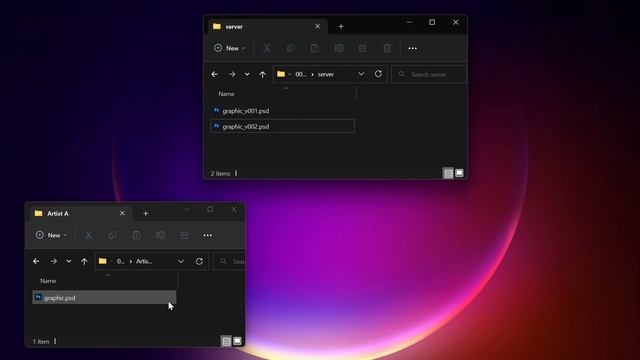Open folder icon dropdown in server address bar

(x=289, y=74)
